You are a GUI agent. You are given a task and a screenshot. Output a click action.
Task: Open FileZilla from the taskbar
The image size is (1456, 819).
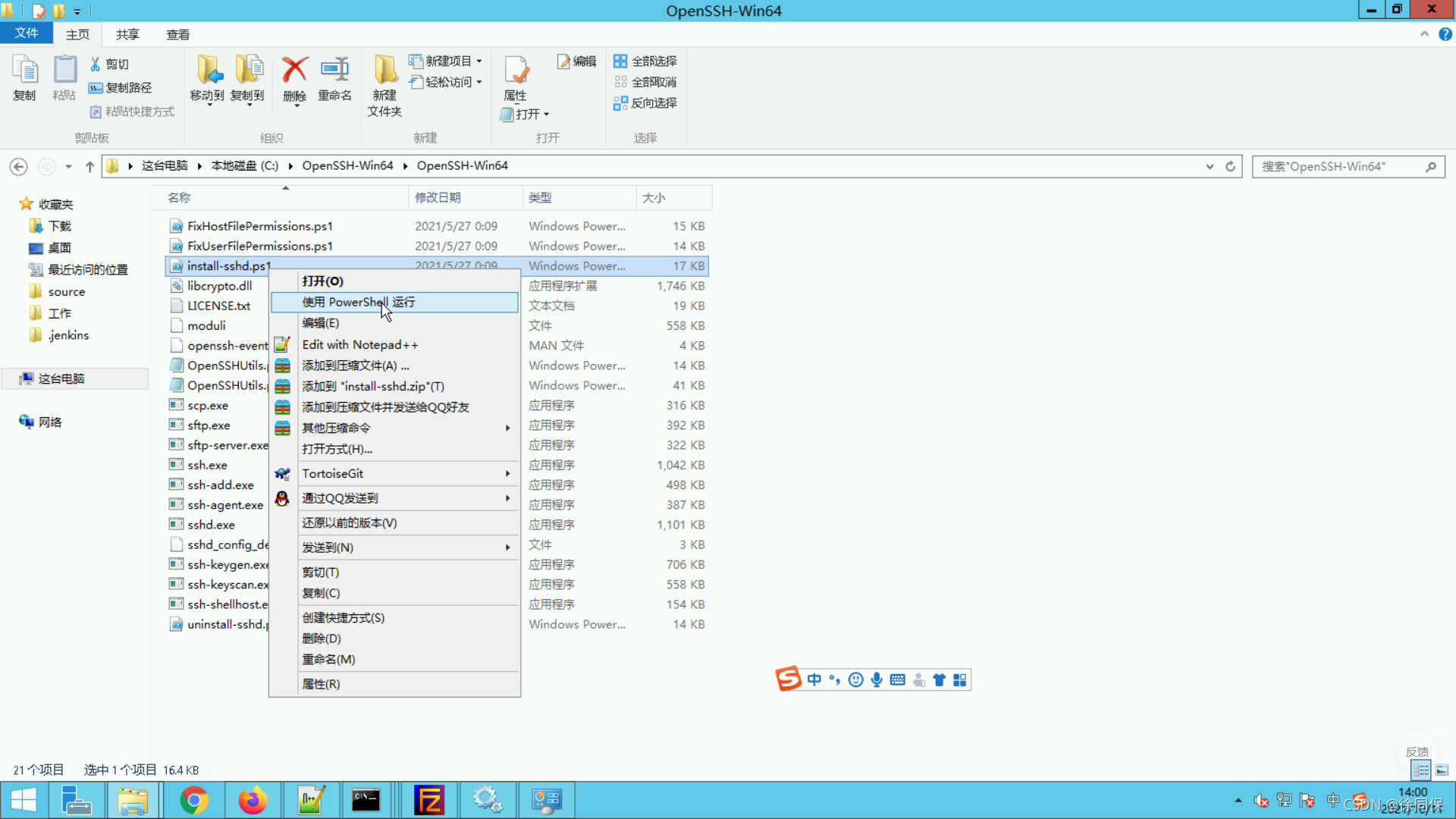(x=429, y=800)
